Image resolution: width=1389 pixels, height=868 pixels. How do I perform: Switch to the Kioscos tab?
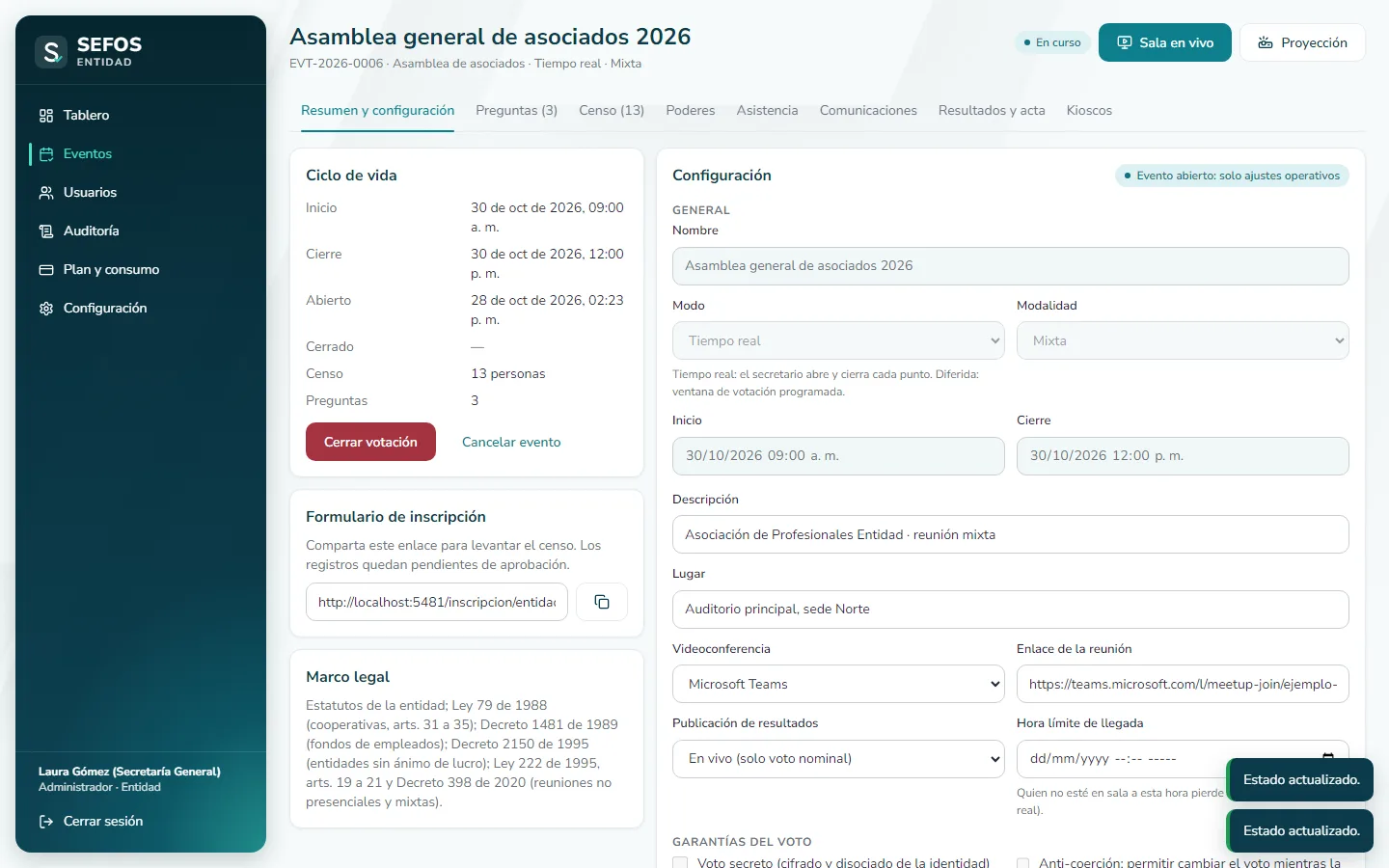pos(1089,111)
